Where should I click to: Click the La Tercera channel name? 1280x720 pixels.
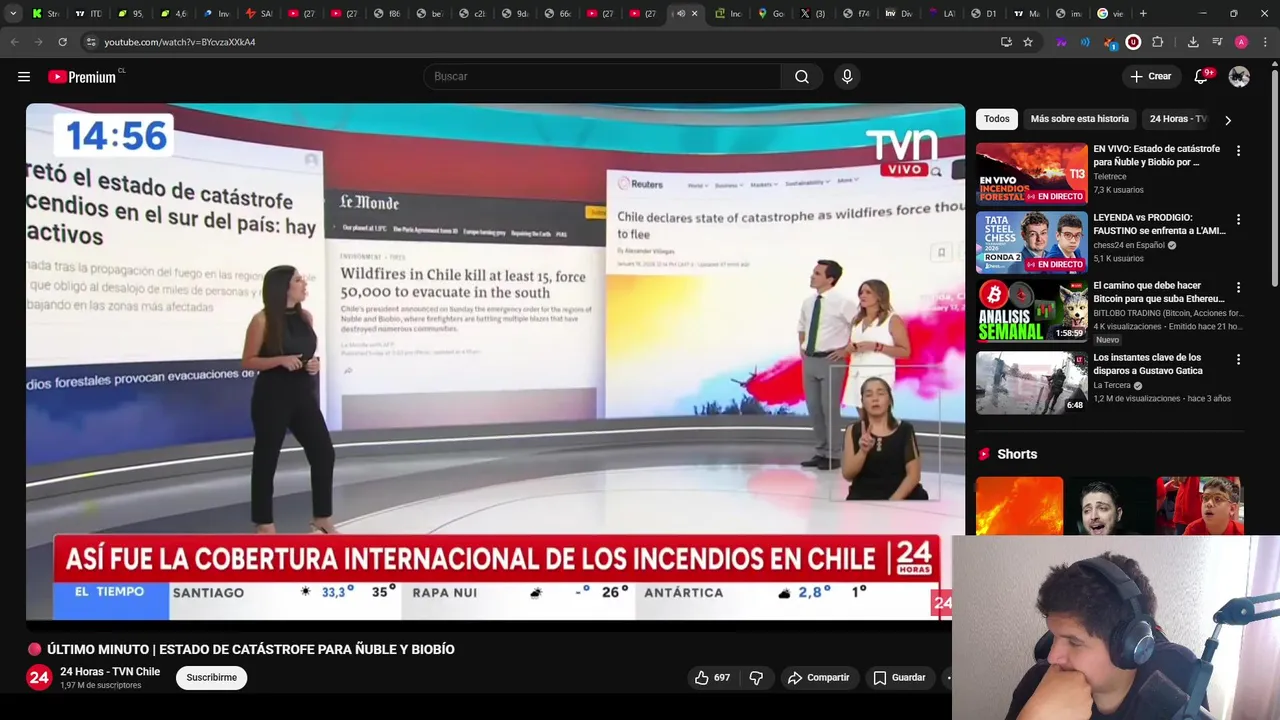point(1112,385)
